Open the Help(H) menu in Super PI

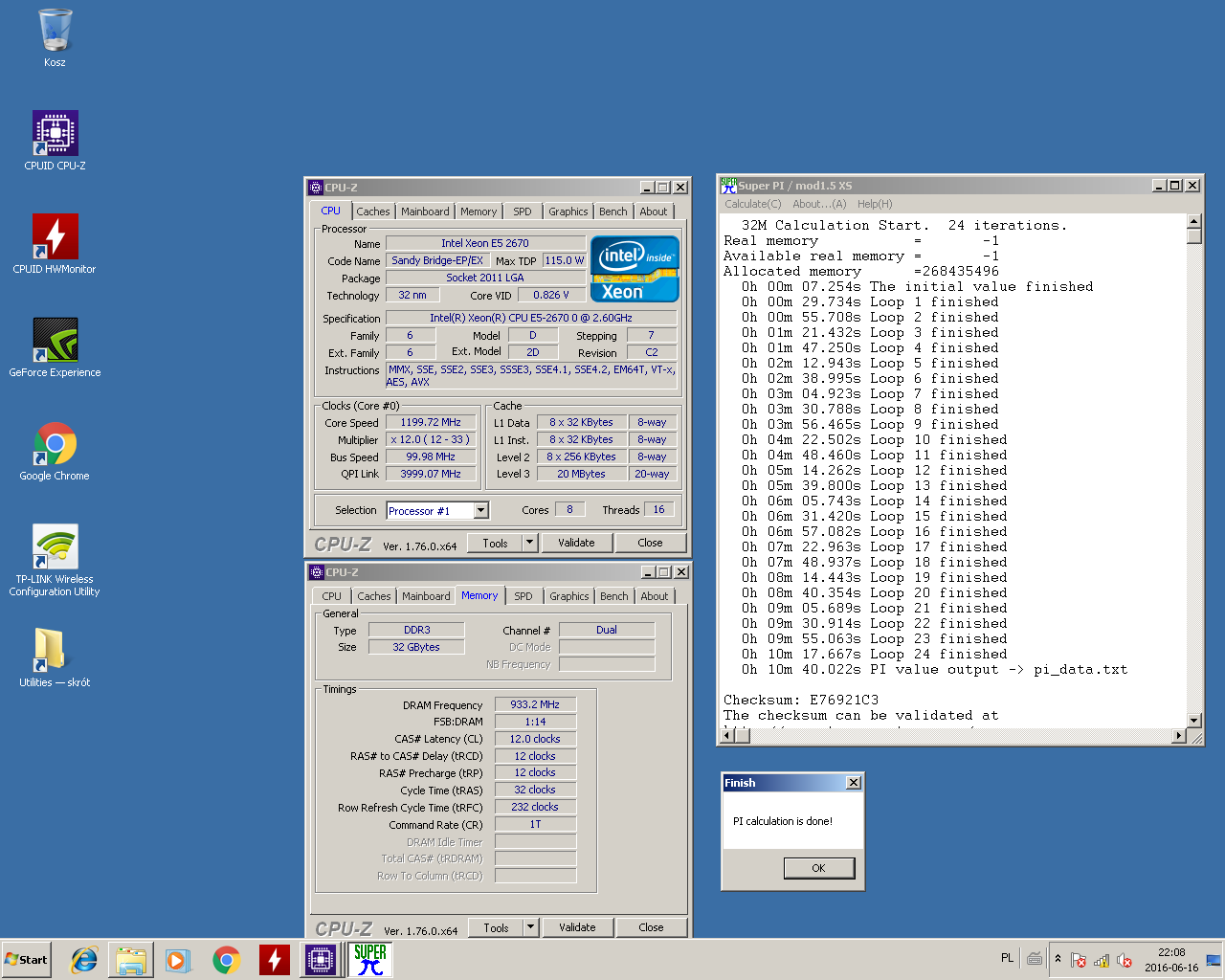tap(875, 204)
